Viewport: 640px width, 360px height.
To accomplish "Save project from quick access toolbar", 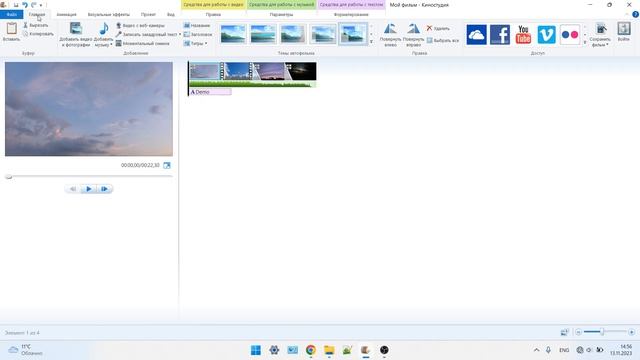I will [x=16, y=5].
